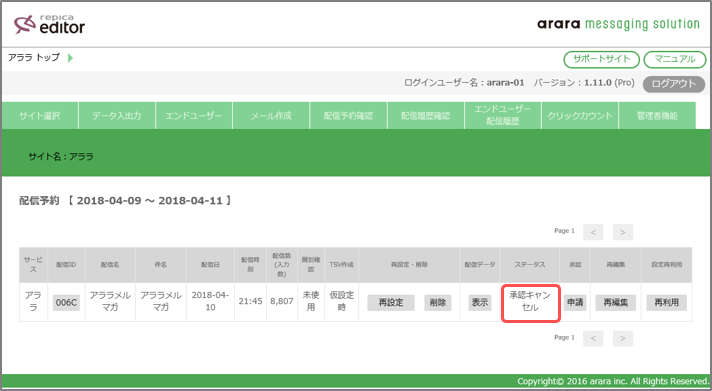This screenshot has height=391, width=712.
Task: Click the 8,807 delivery count cell
Action: coord(282,301)
